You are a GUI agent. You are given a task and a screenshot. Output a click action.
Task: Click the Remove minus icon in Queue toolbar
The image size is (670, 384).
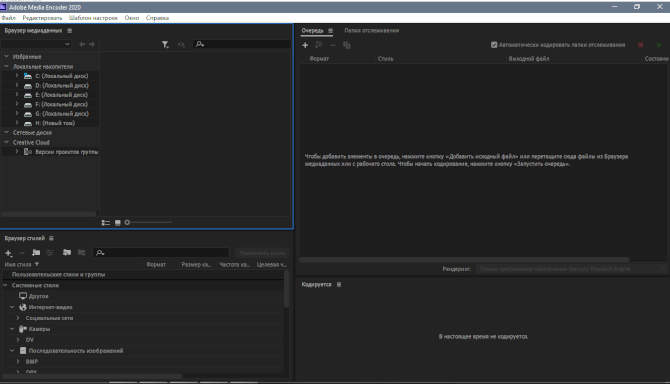332,45
